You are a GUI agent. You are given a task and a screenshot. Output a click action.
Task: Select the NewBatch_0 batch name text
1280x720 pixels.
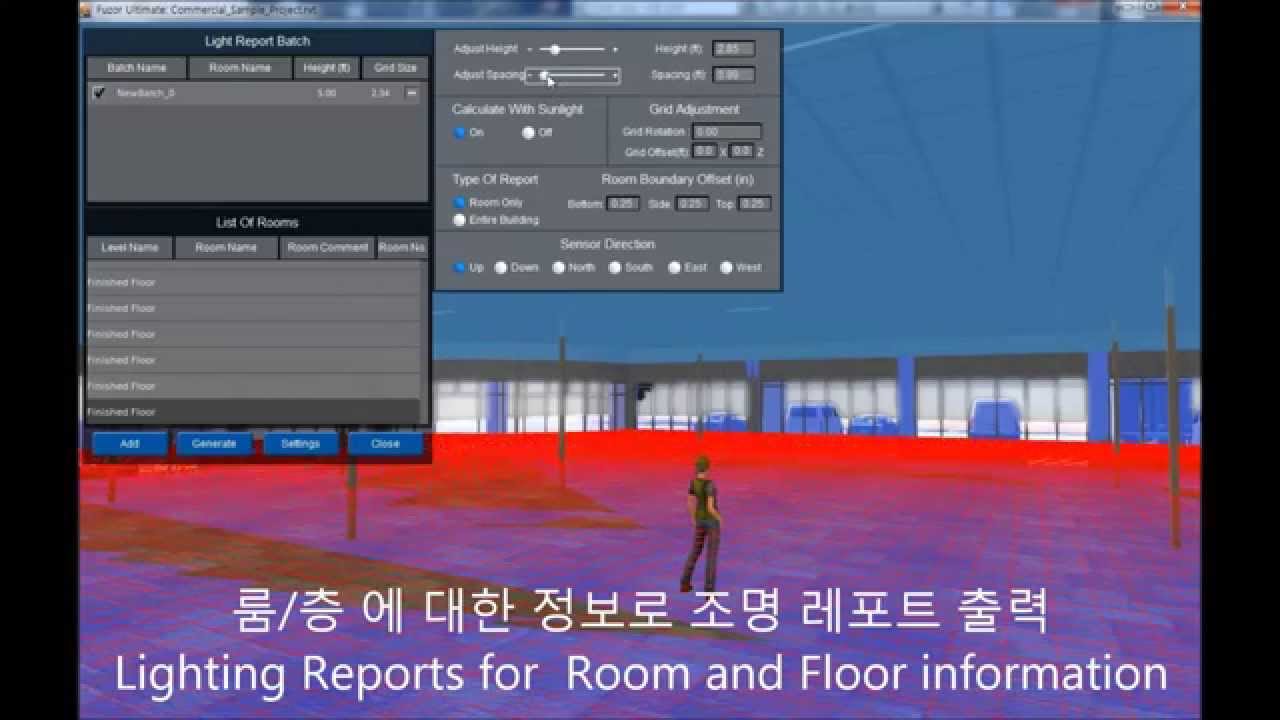click(x=145, y=93)
